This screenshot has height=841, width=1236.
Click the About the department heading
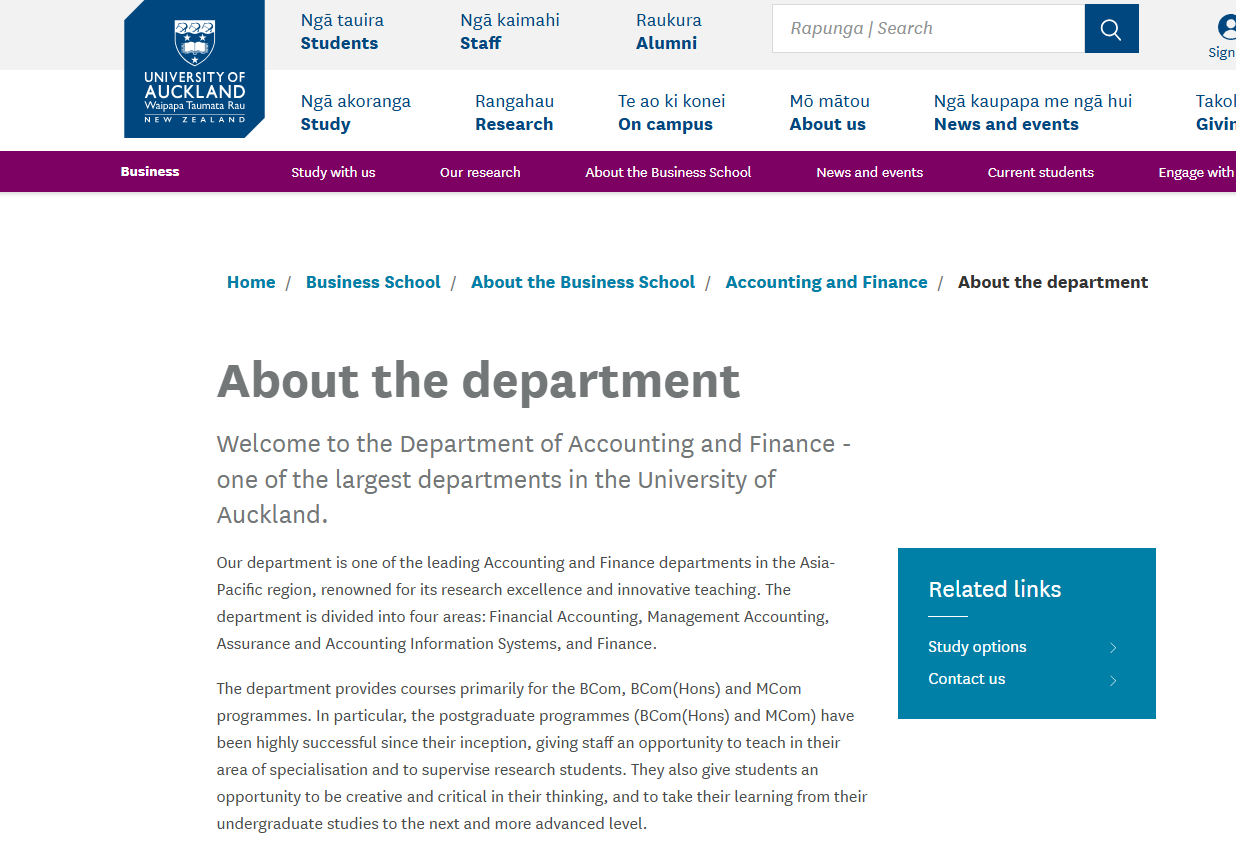(478, 381)
